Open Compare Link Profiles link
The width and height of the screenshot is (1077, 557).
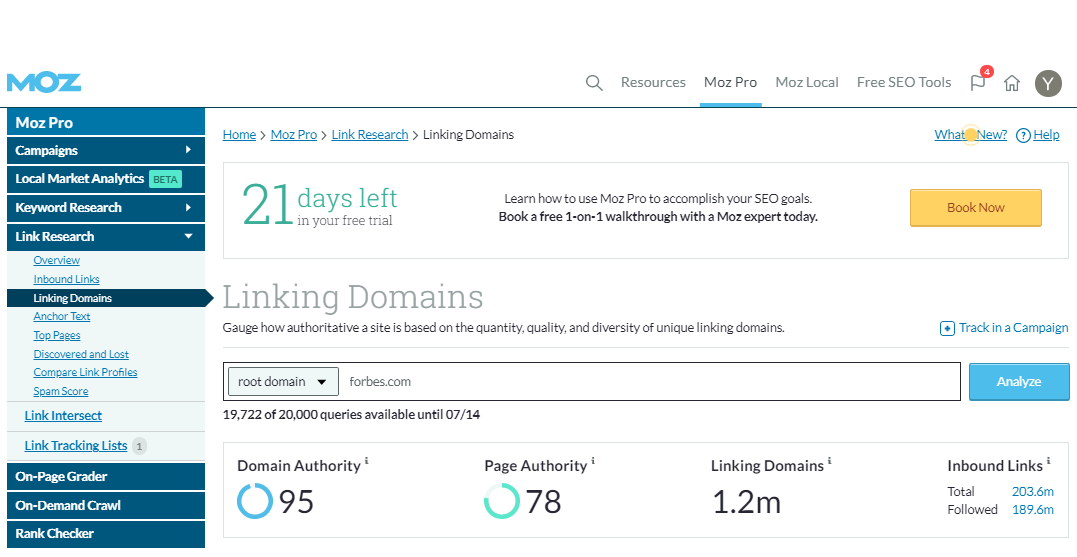click(x=85, y=372)
